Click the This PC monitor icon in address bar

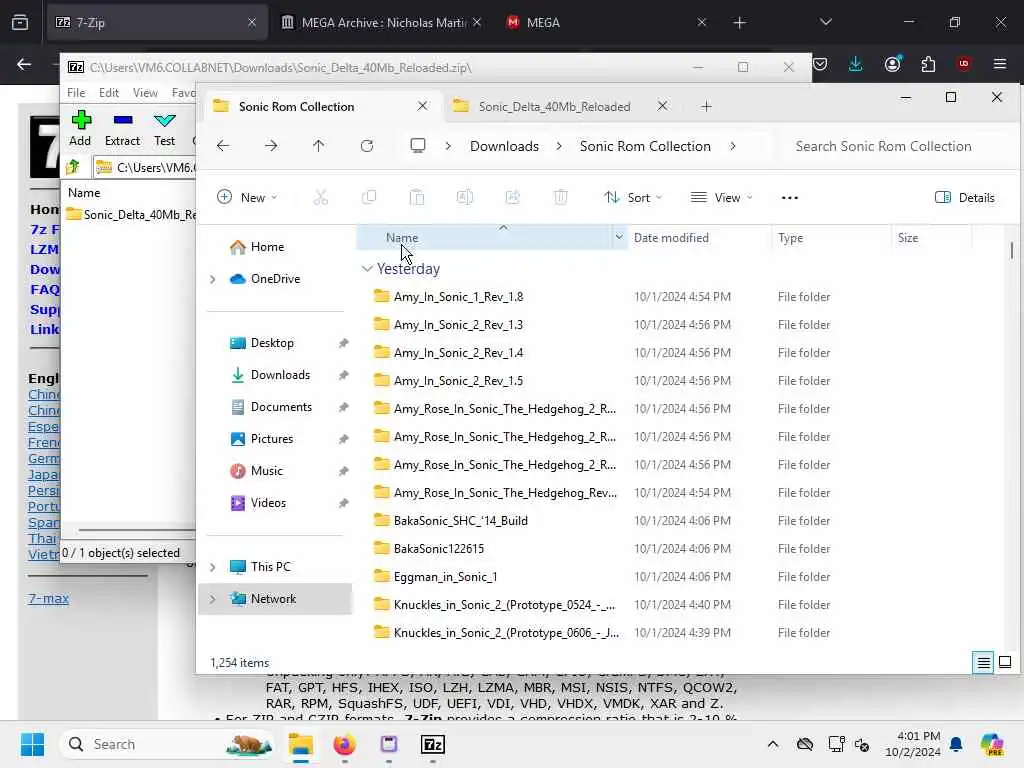tap(418, 145)
